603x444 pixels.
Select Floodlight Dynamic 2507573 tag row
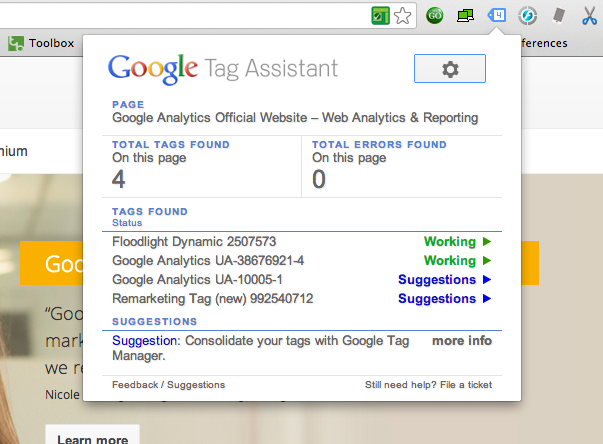(x=302, y=241)
